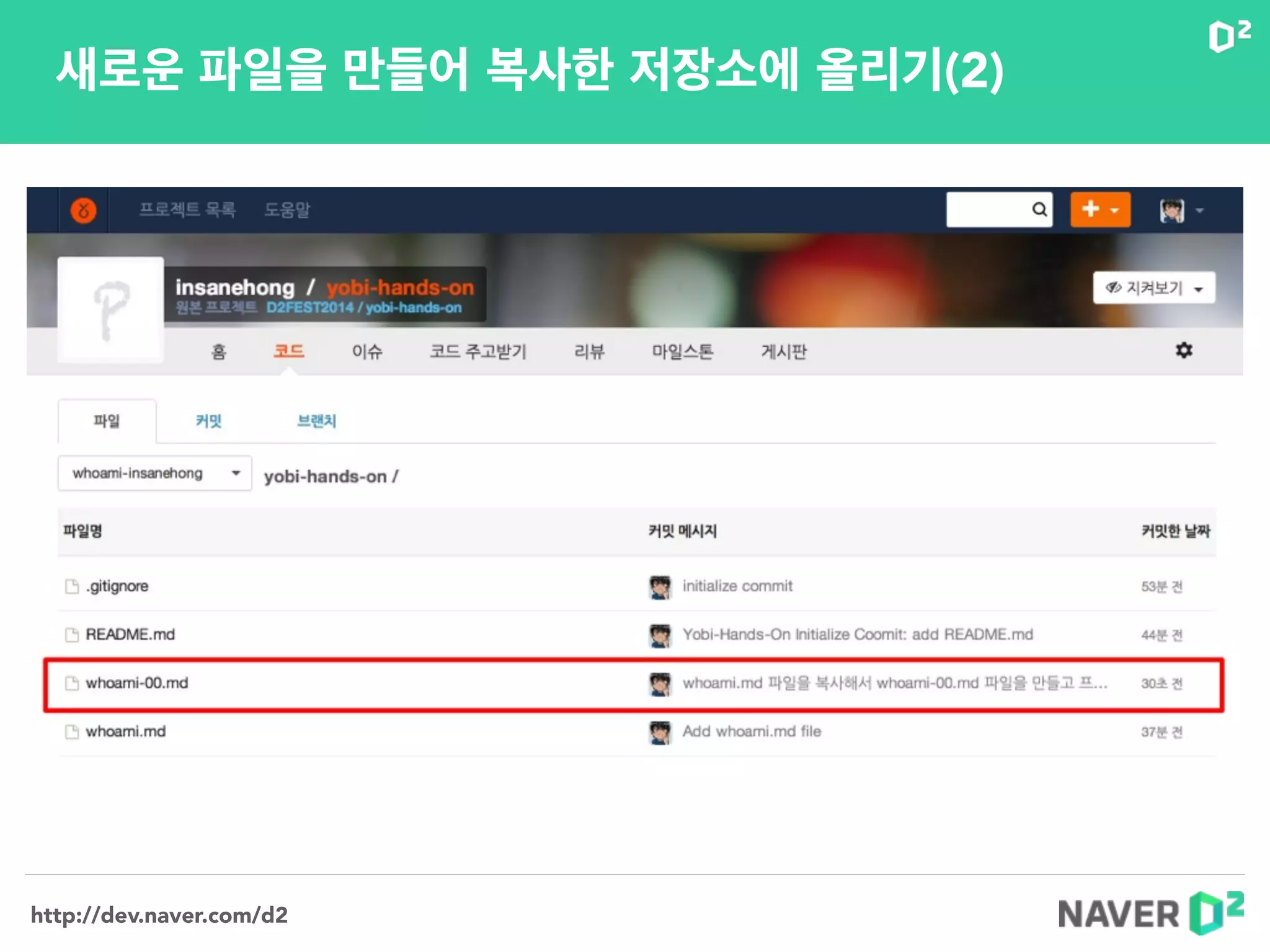Click committer avatar on README.md row
1270x952 pixels.
(x=660, y=635)
